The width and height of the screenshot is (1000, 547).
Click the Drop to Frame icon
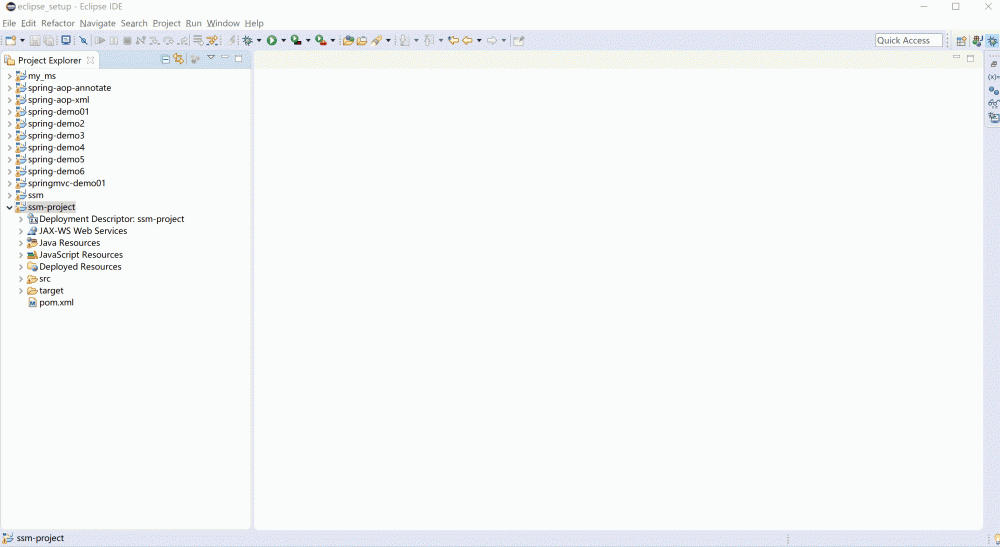[198, 40]
